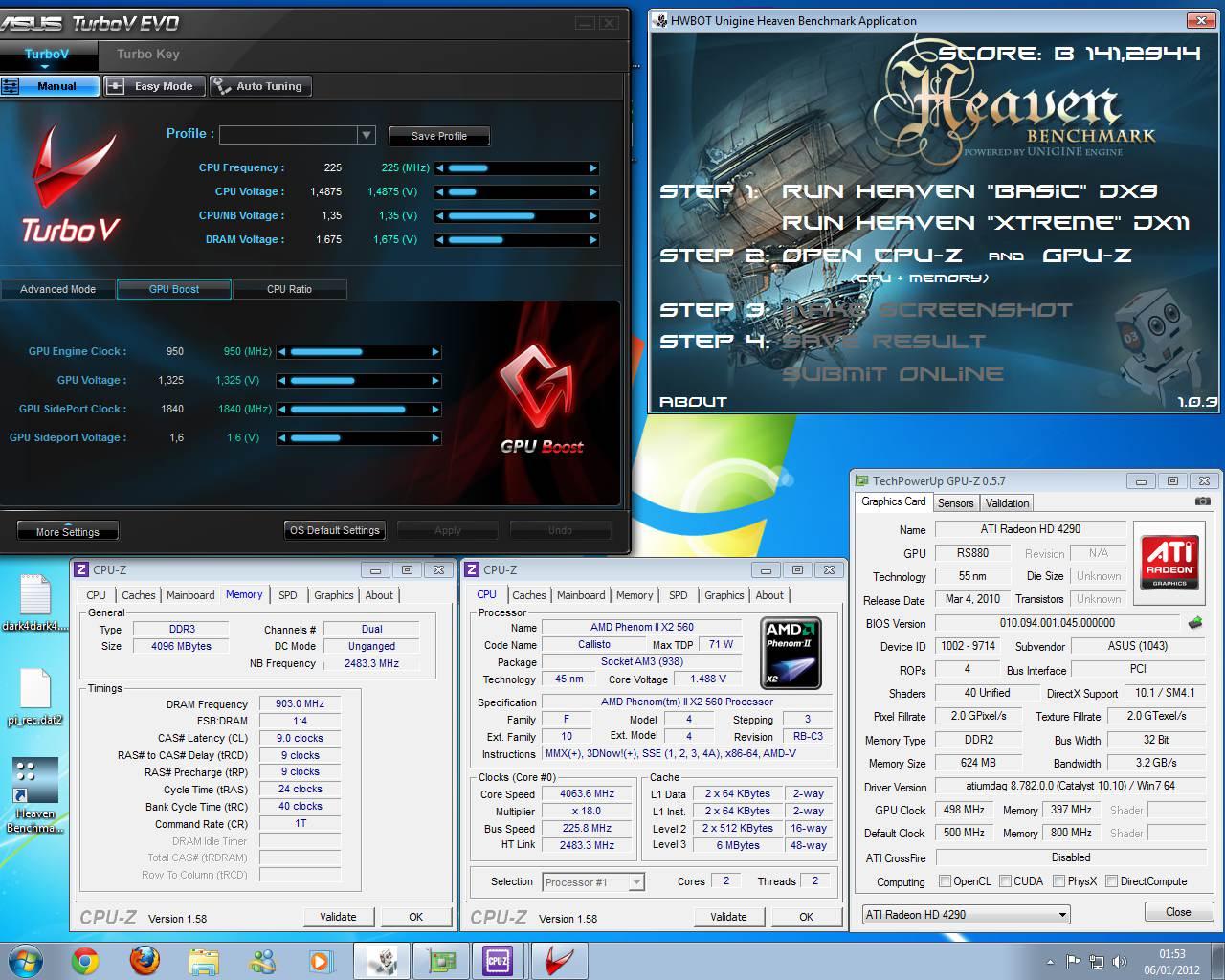Click the ABOUT link in Heaven Benchmark

click(x=693, y=402)
